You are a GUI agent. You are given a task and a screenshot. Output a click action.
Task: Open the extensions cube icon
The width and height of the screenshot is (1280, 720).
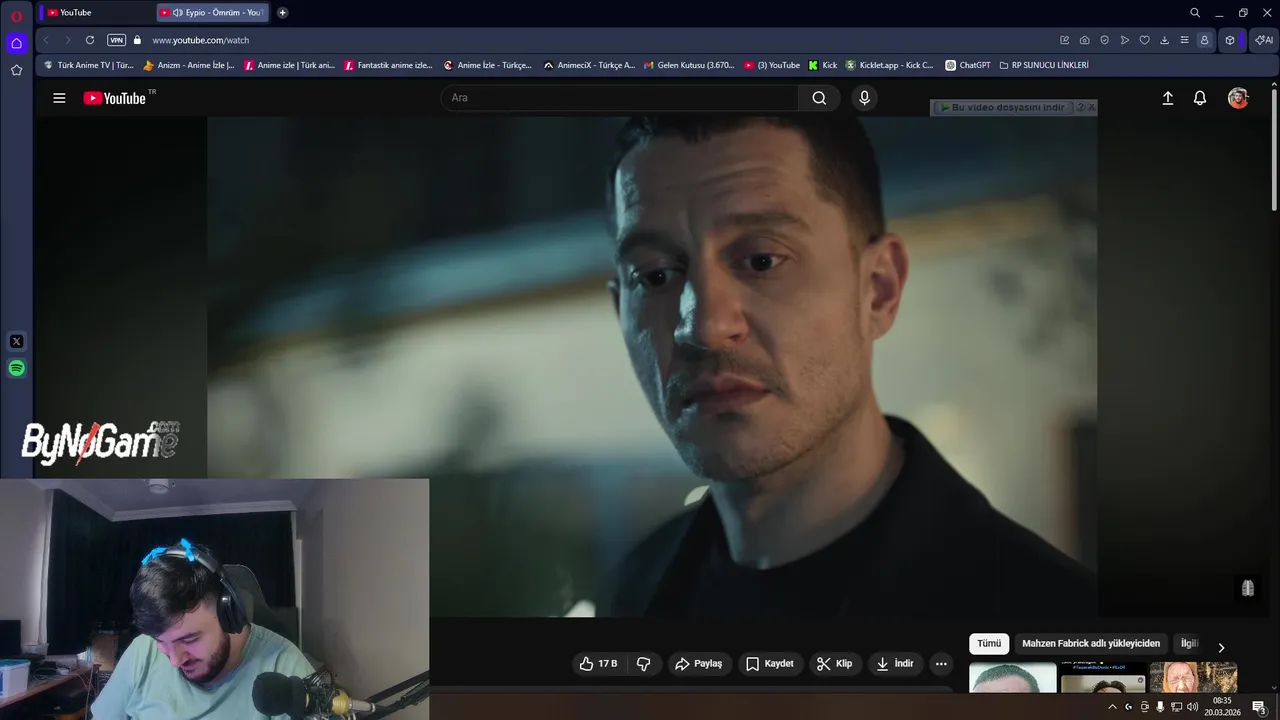click(1230, 40)
